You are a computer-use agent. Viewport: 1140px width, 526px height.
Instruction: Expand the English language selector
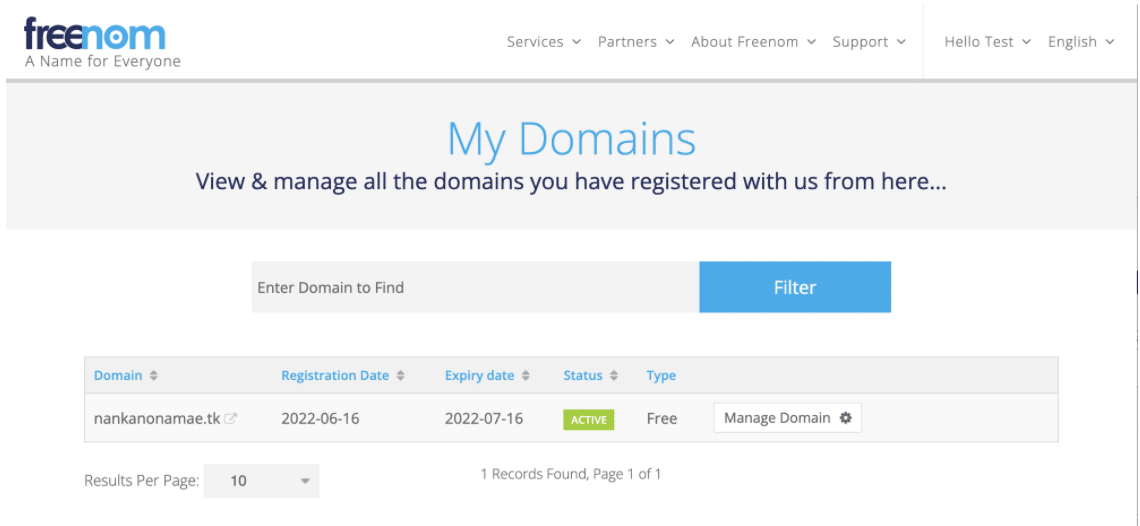click(x=1081, y=42)
